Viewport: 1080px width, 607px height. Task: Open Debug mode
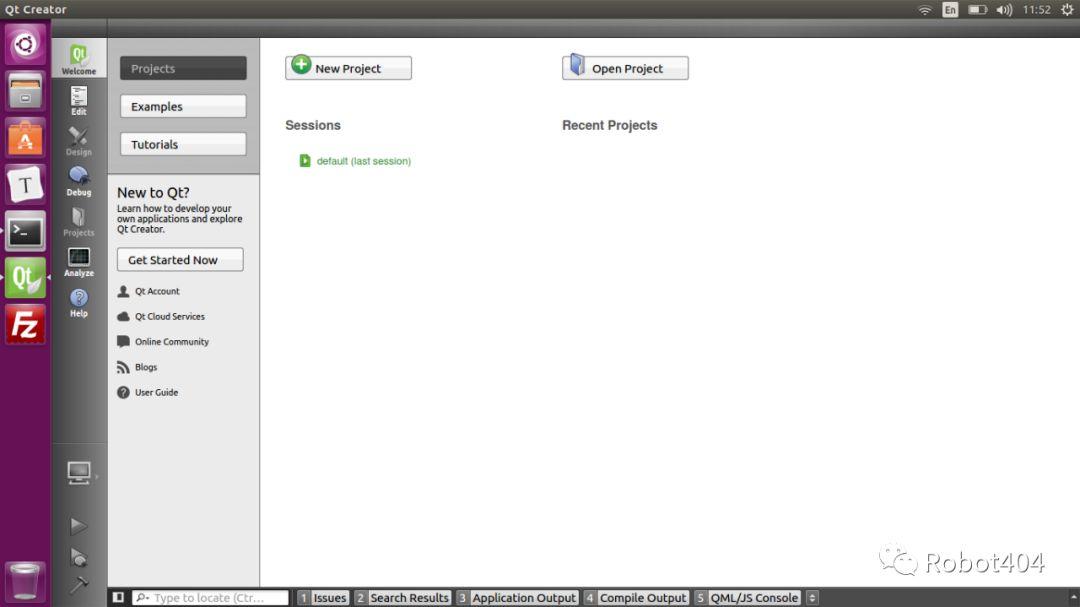79,181
